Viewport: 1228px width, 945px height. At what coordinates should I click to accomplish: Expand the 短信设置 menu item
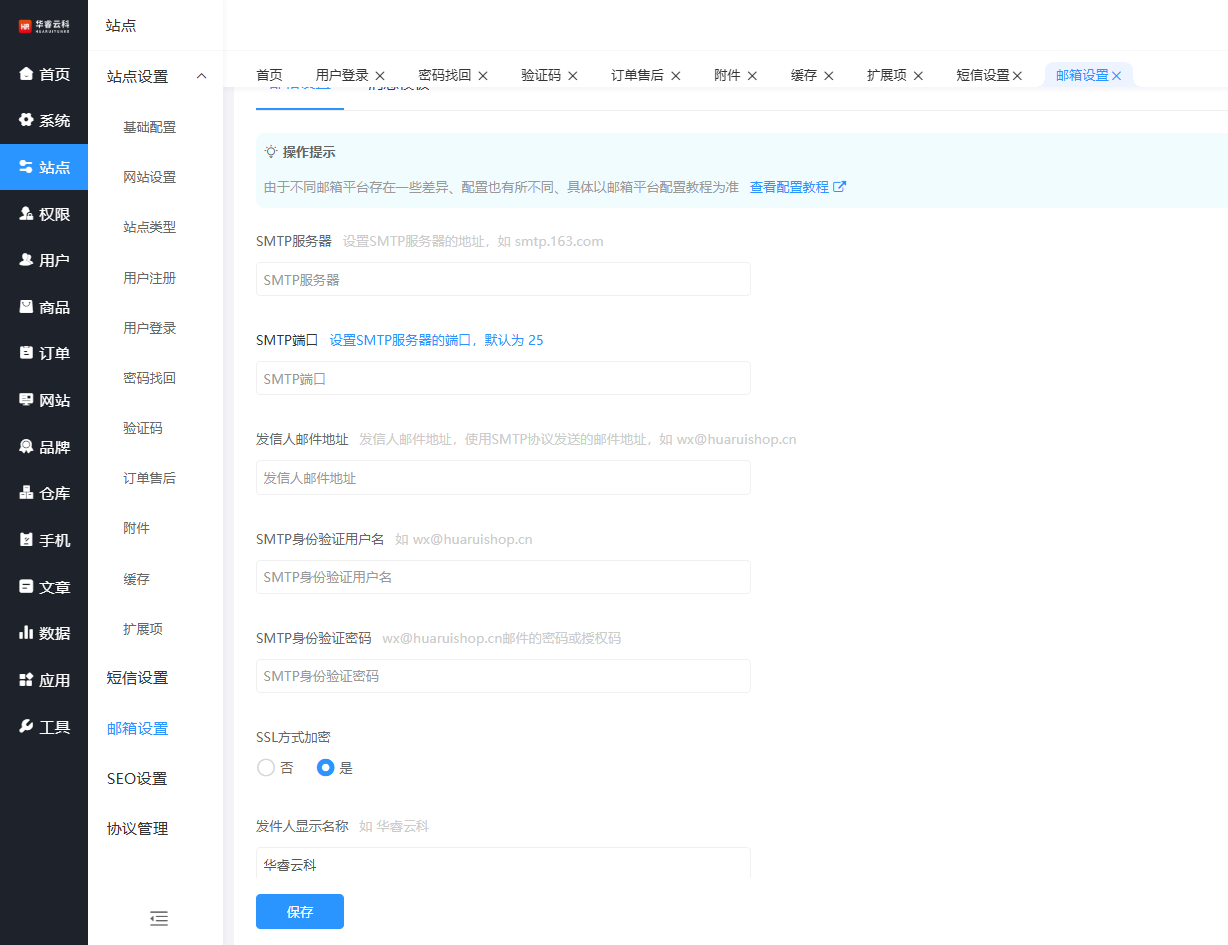pyautogui.click(x=137, y=678)
